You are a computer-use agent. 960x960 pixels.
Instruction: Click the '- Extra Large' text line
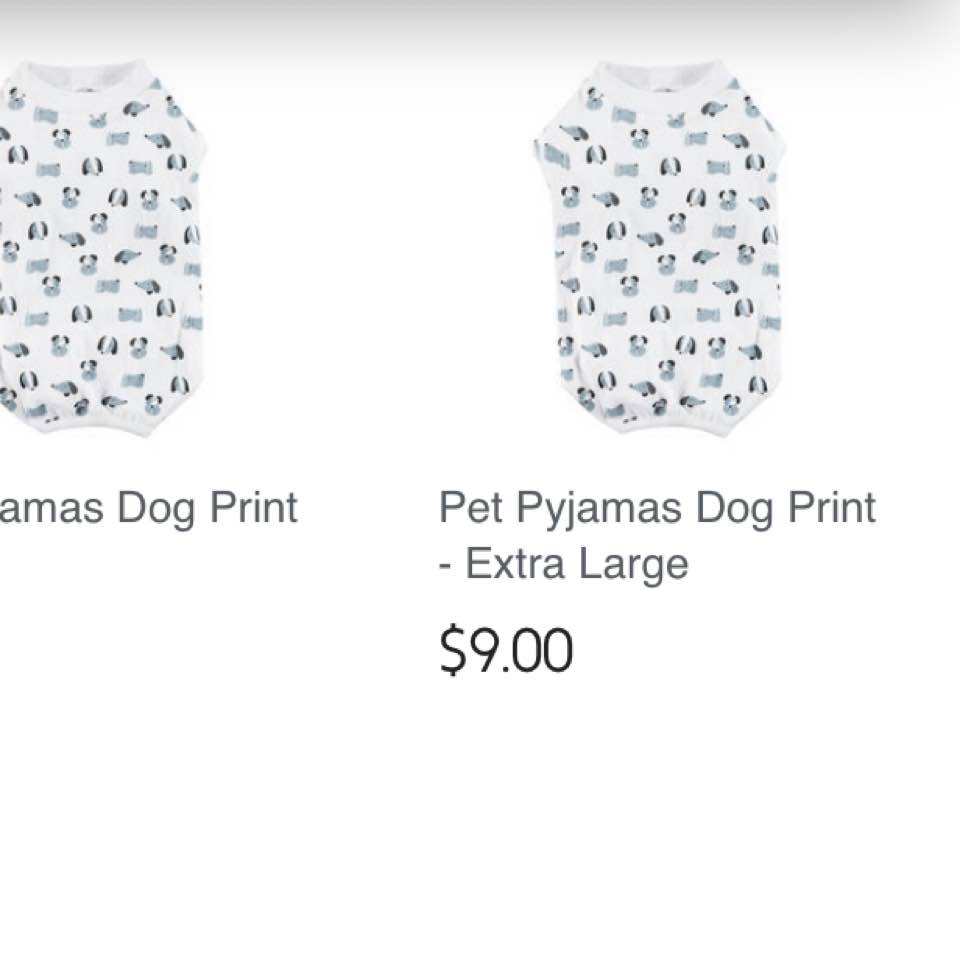tap(564, 564)
